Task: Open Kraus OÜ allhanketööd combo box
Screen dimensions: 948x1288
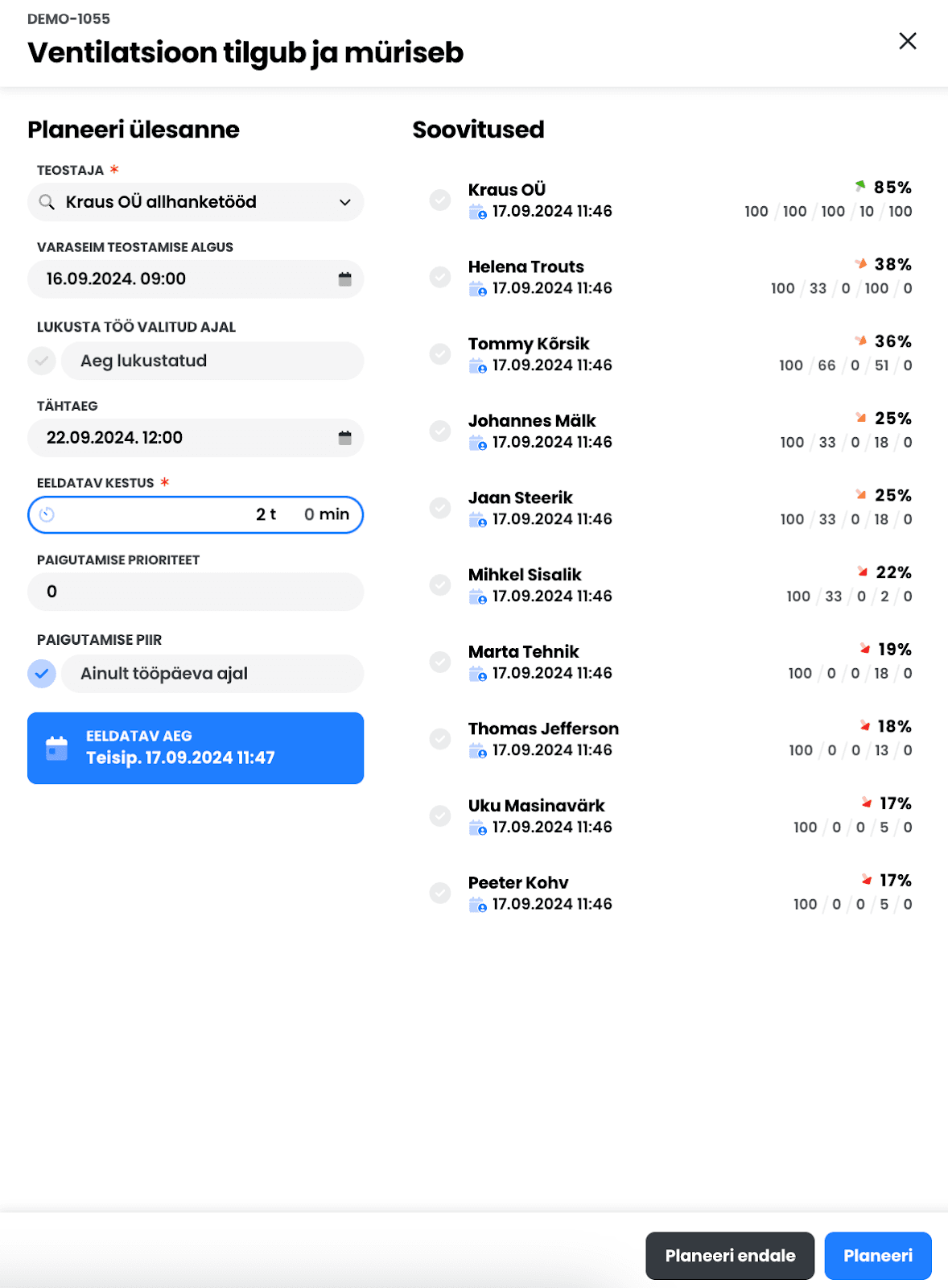Action: [x=196, y=202]
